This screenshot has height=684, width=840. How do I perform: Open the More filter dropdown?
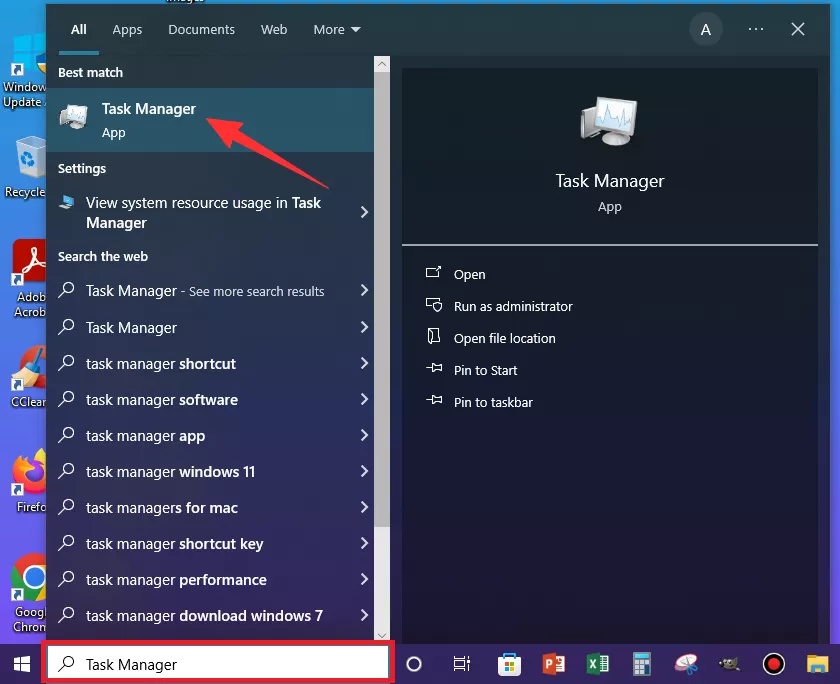click(337, 29)
